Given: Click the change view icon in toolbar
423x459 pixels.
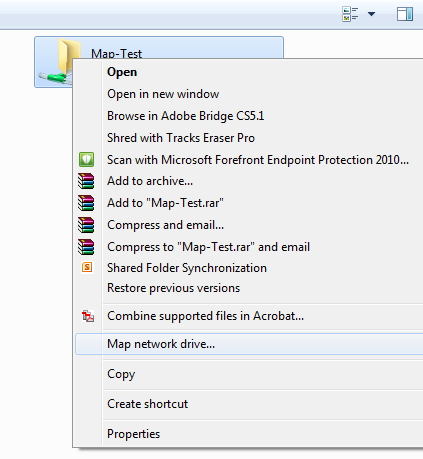Looking at the screenshot, I should [x=350, y=14].
